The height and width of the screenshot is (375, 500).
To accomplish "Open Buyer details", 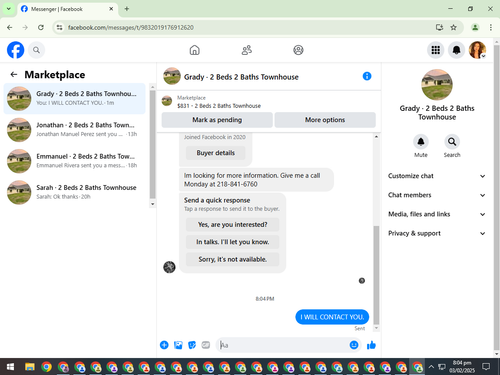I will click(215, 153).
